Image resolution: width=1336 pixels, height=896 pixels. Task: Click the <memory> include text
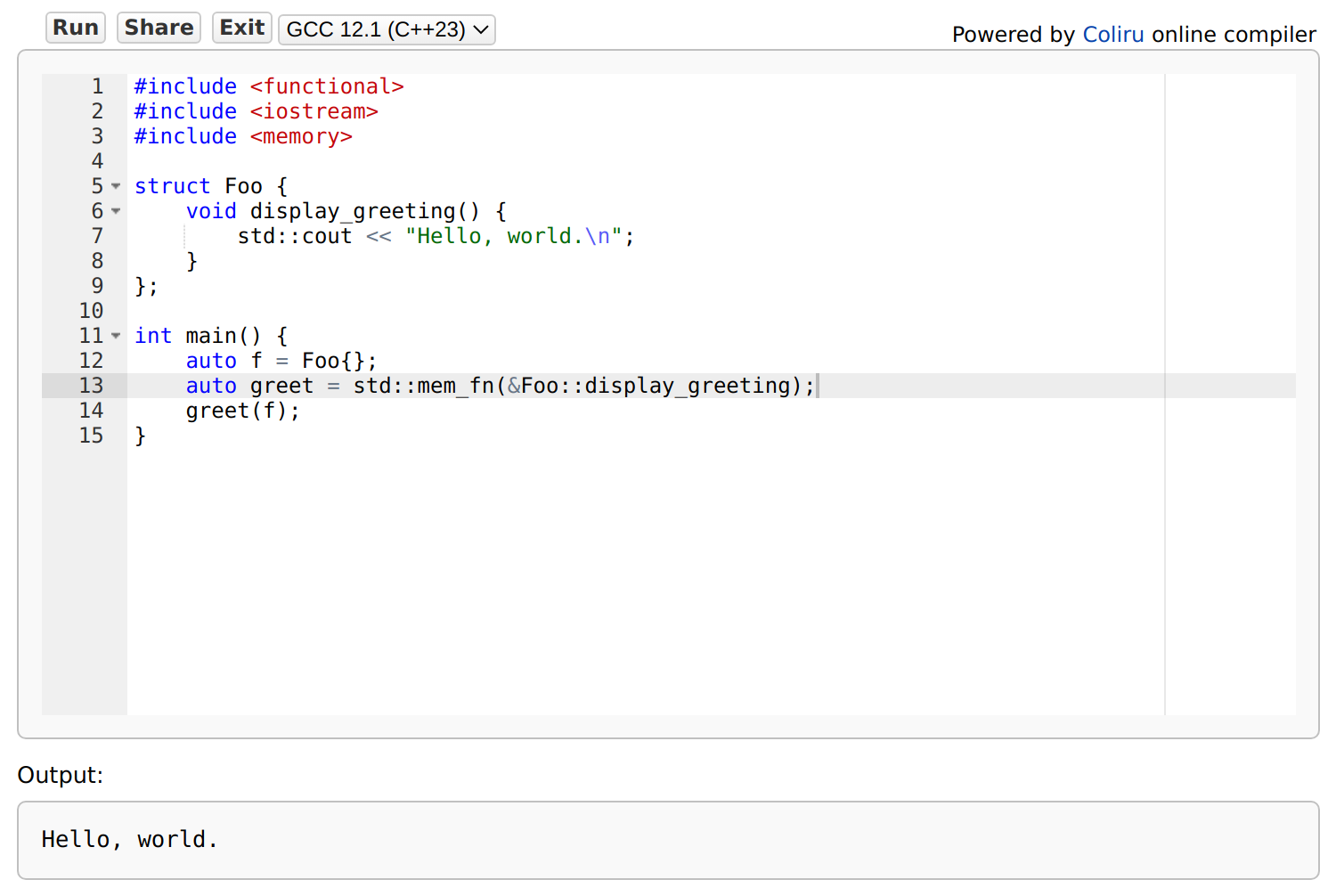(x=301, y=136)
